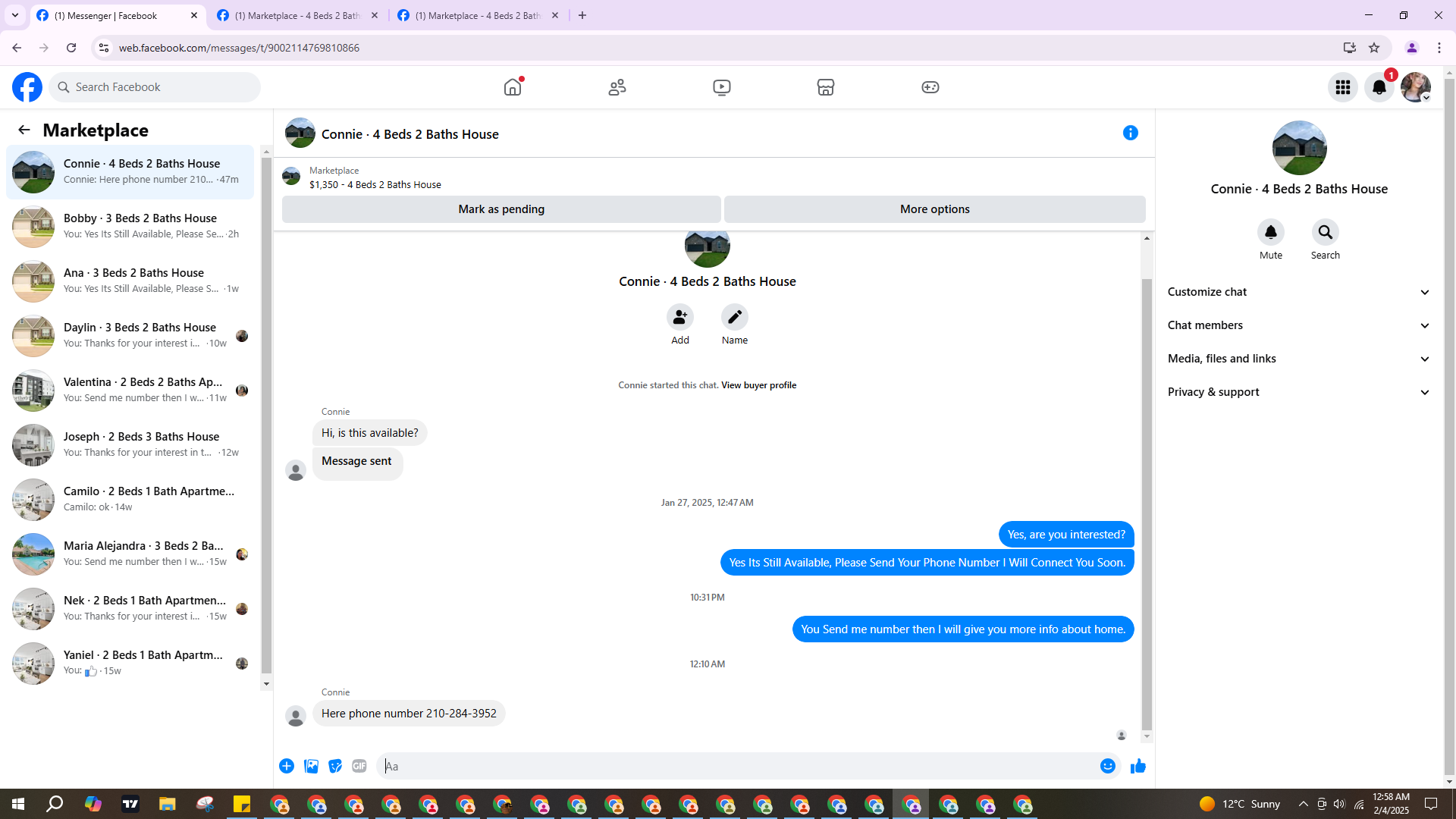
Task: Reload the browser page
Action: 71,48
